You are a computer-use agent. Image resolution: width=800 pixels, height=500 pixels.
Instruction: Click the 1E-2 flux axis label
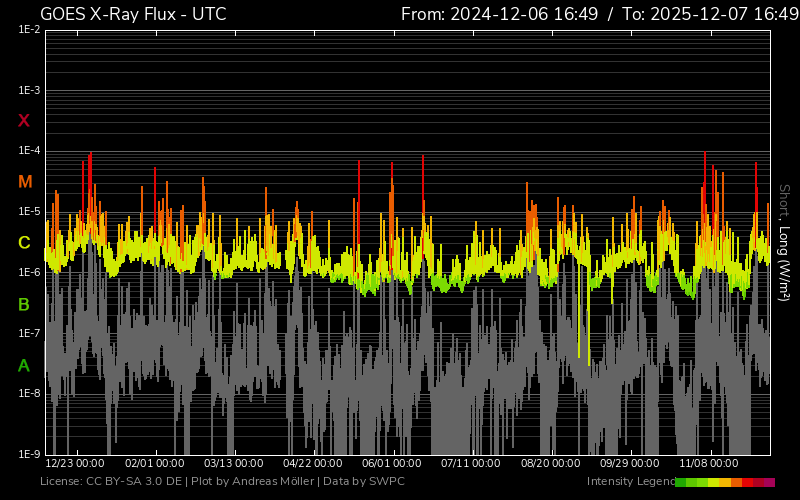pos(29,30)
